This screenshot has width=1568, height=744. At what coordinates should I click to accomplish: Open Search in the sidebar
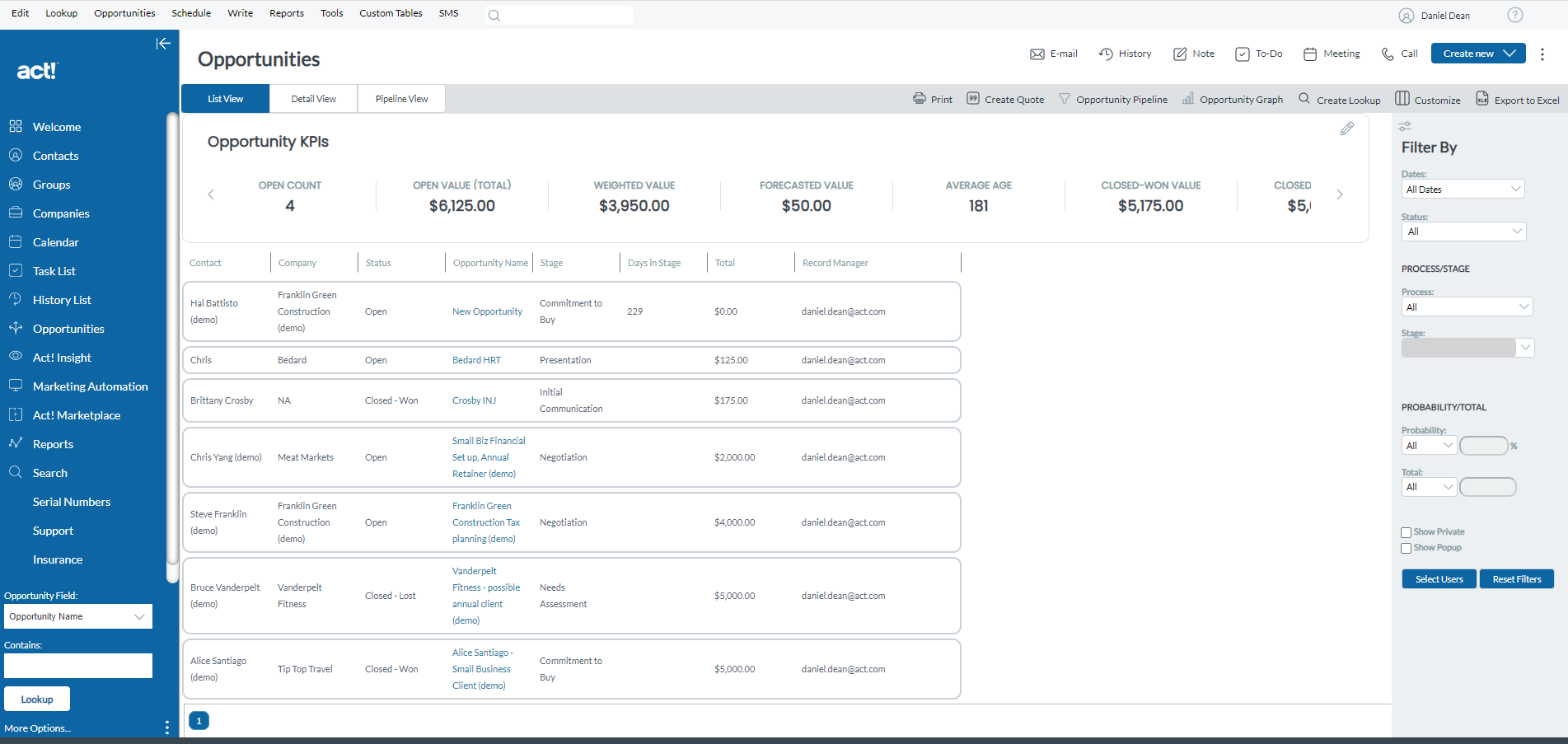49,473
